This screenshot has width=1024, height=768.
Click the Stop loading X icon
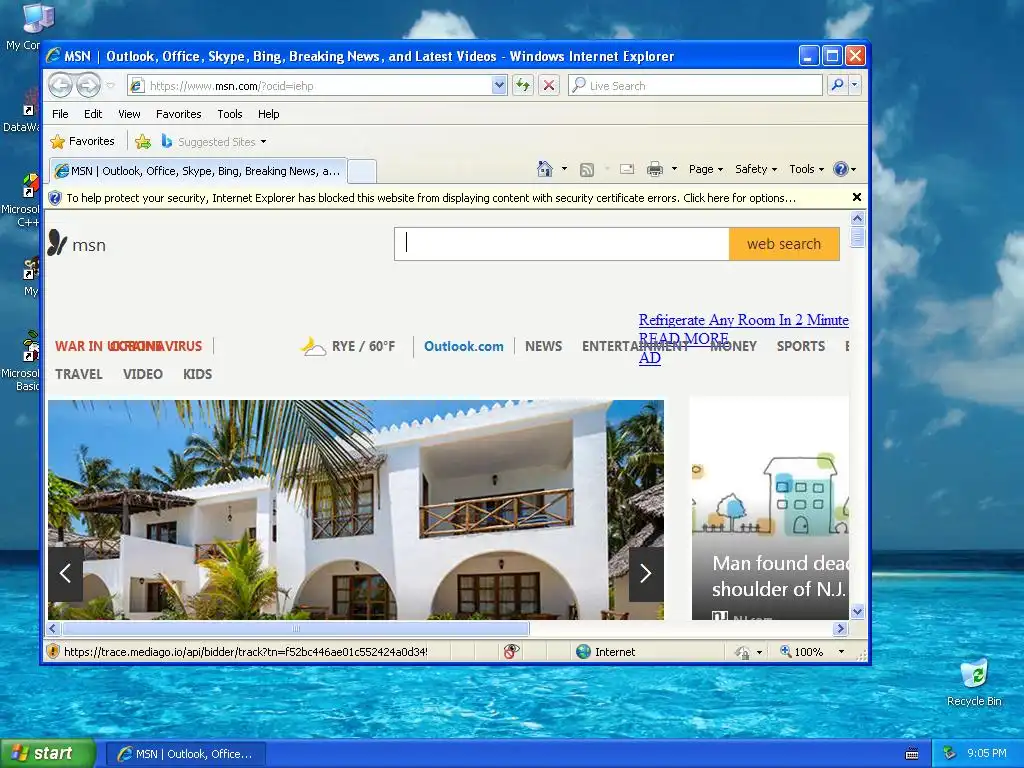pyautogui.click(x=549, y=86)
